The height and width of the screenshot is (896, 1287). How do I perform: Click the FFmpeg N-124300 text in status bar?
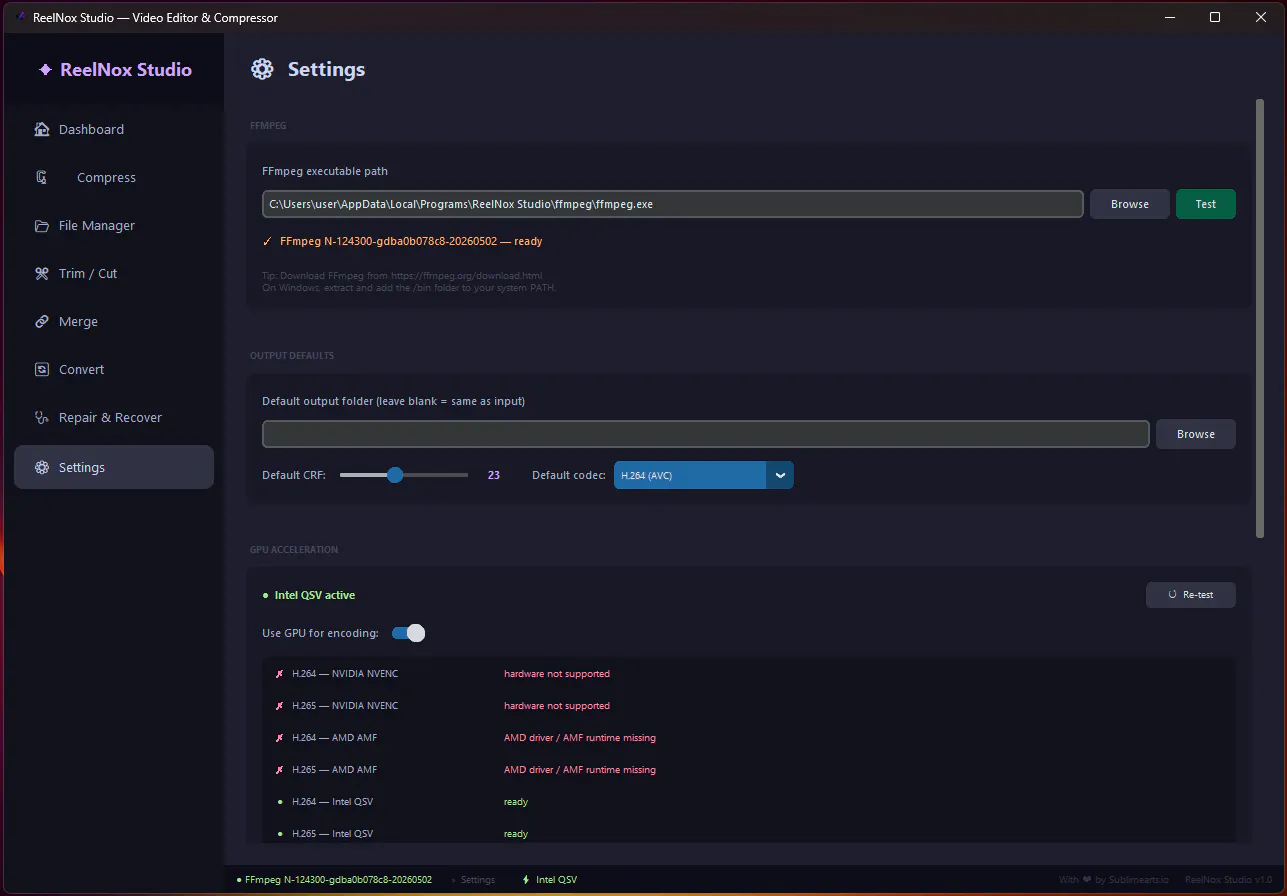point(338,880)
